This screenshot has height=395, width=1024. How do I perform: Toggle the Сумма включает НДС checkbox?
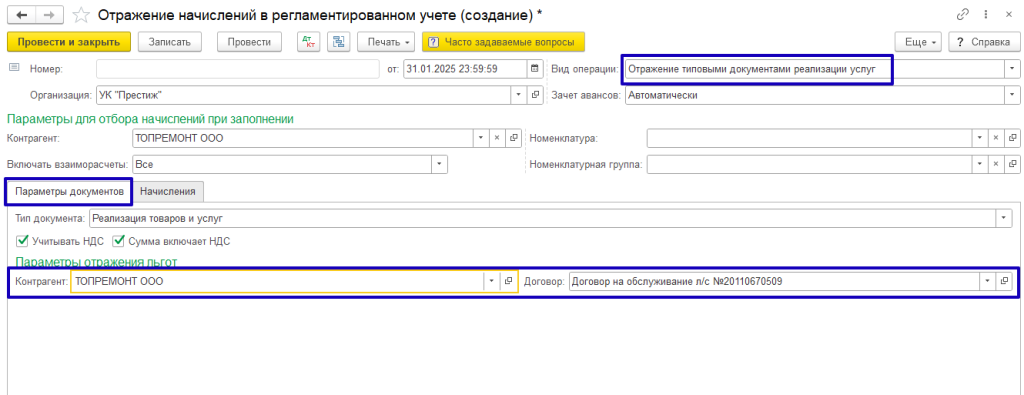118,241
